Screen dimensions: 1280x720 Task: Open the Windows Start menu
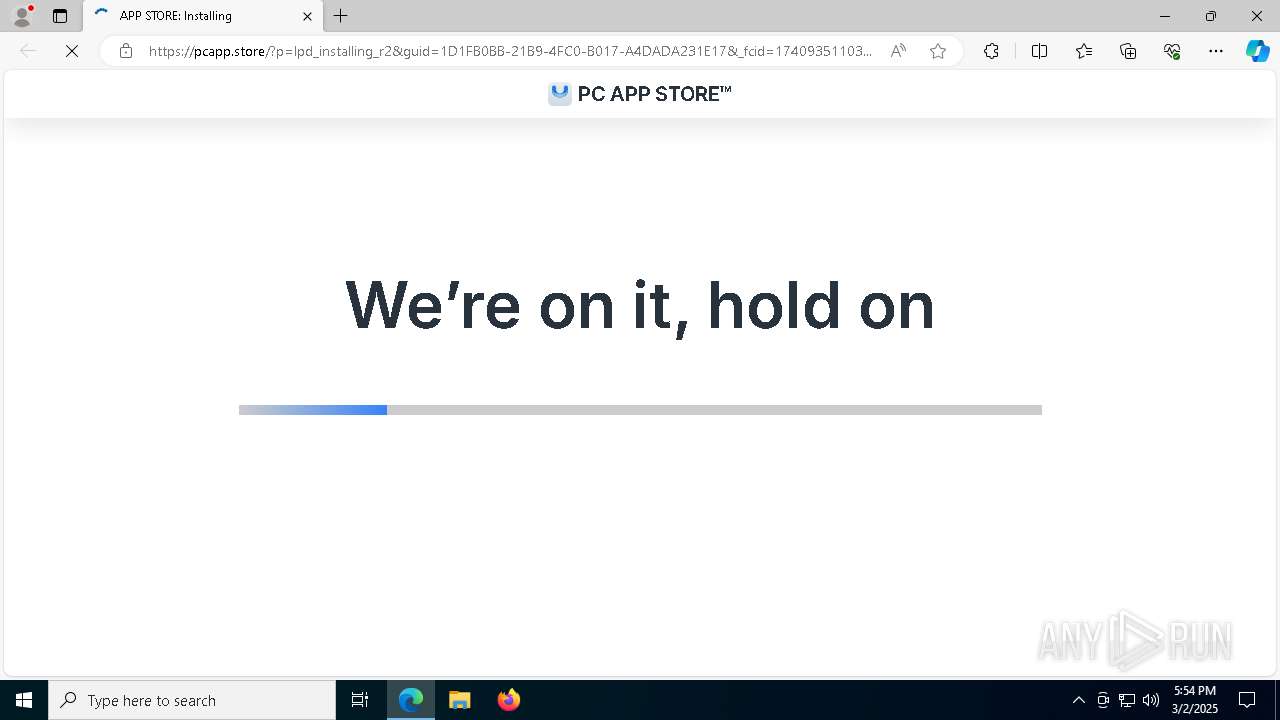pyautogui.click(x=24, y=700)
